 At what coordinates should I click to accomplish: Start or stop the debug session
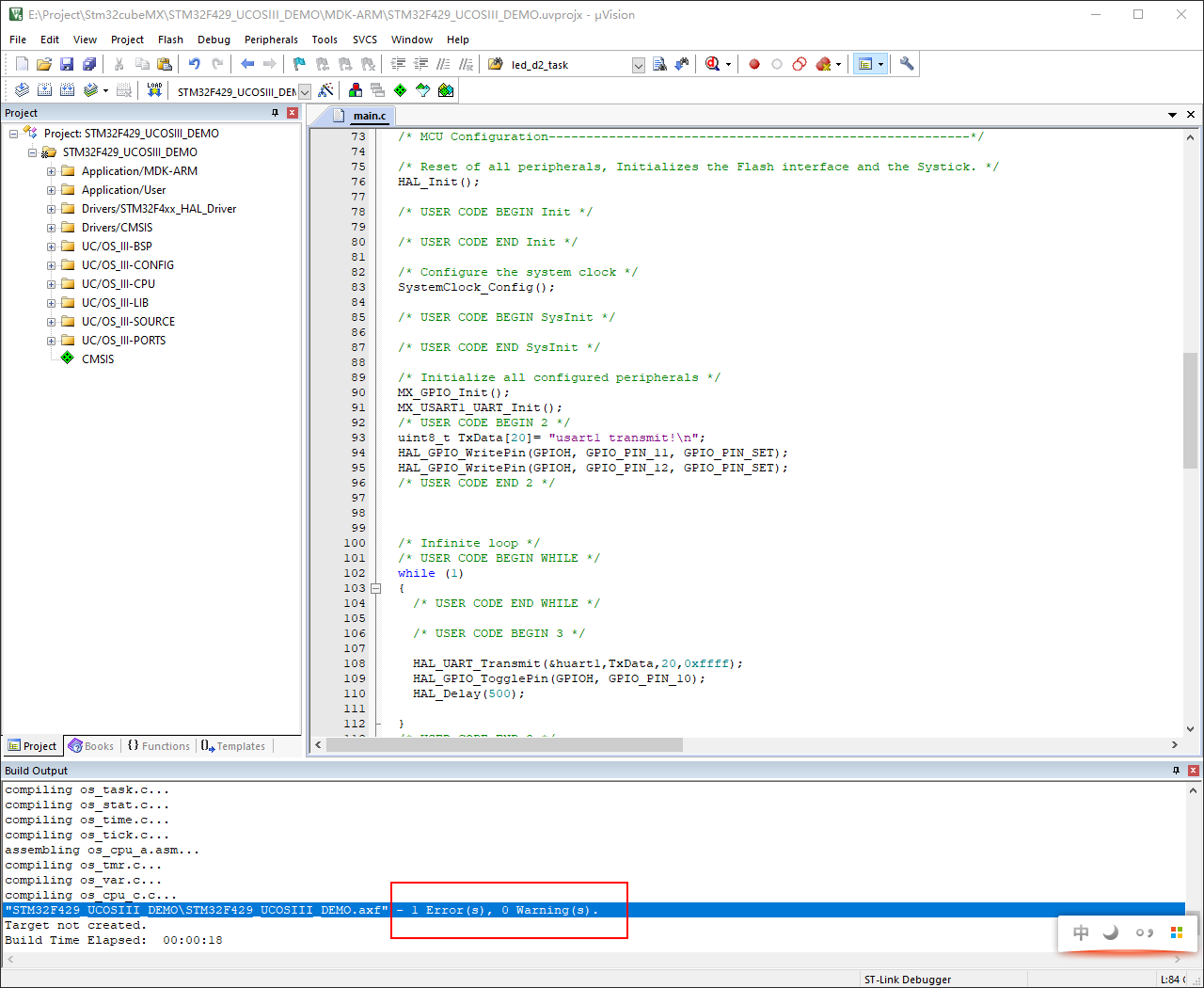(x=712, y=64)
